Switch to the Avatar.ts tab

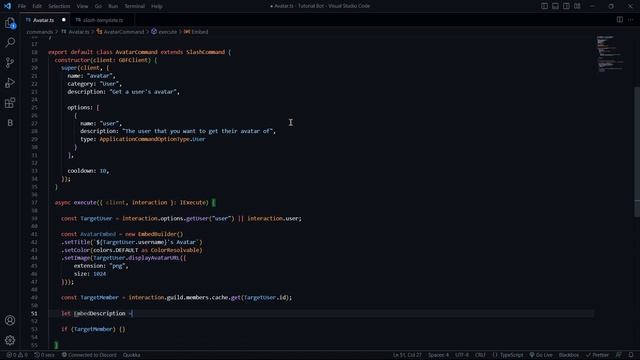click(43, 20)
